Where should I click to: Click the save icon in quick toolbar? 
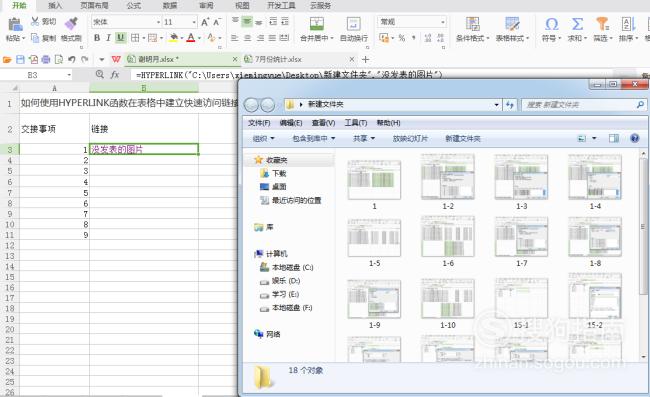(x=20, y=60)
